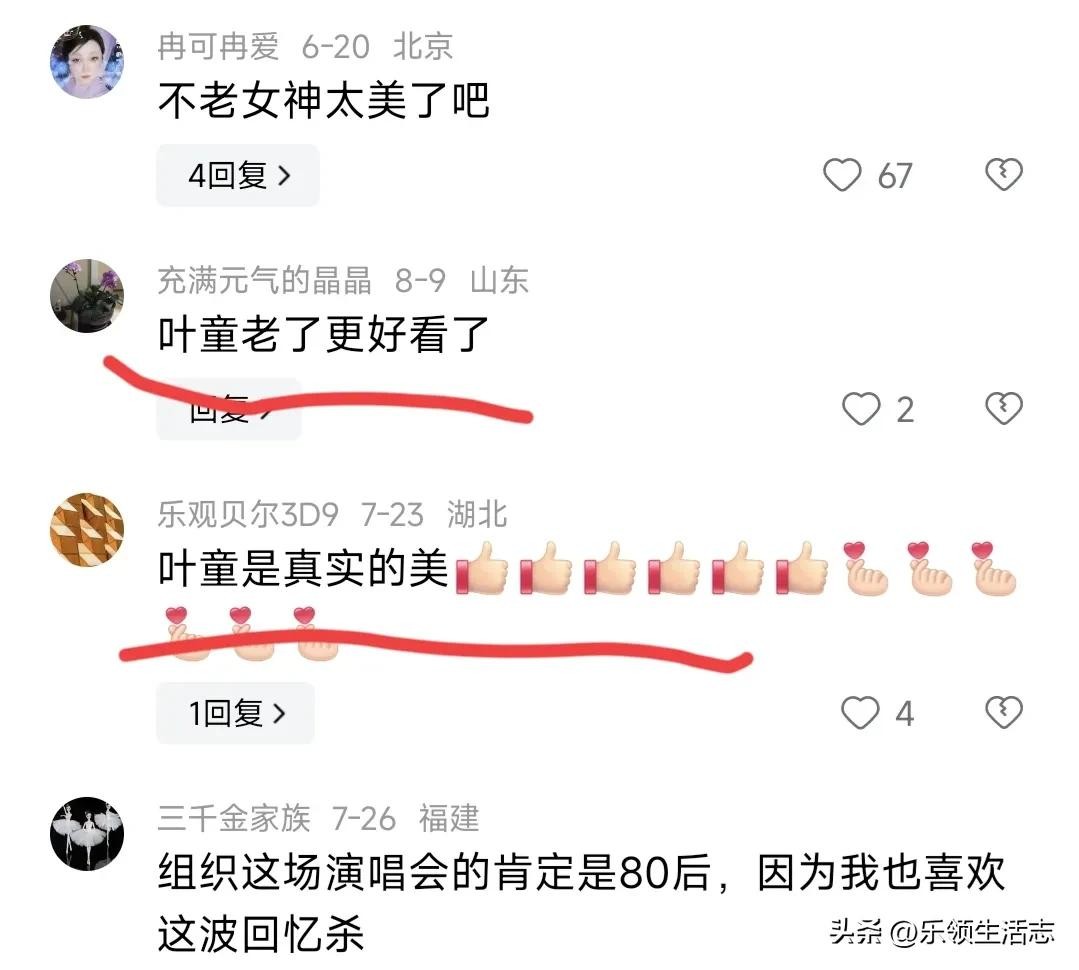This screenshot has width=1079, height=970.
Task: Expand replies under 充满元气的晶晶's comment
Action: pyautogui.click(x=228, y=410)
